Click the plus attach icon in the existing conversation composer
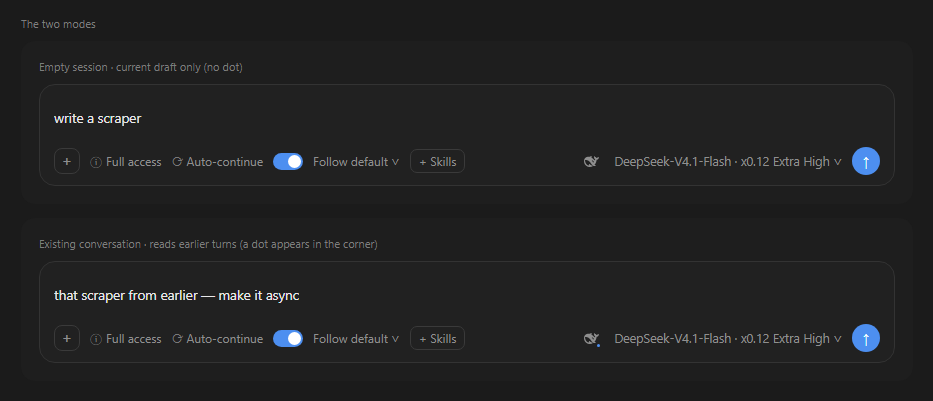The width and height of the screenshot is (933, 401). [x=67, y=339]
